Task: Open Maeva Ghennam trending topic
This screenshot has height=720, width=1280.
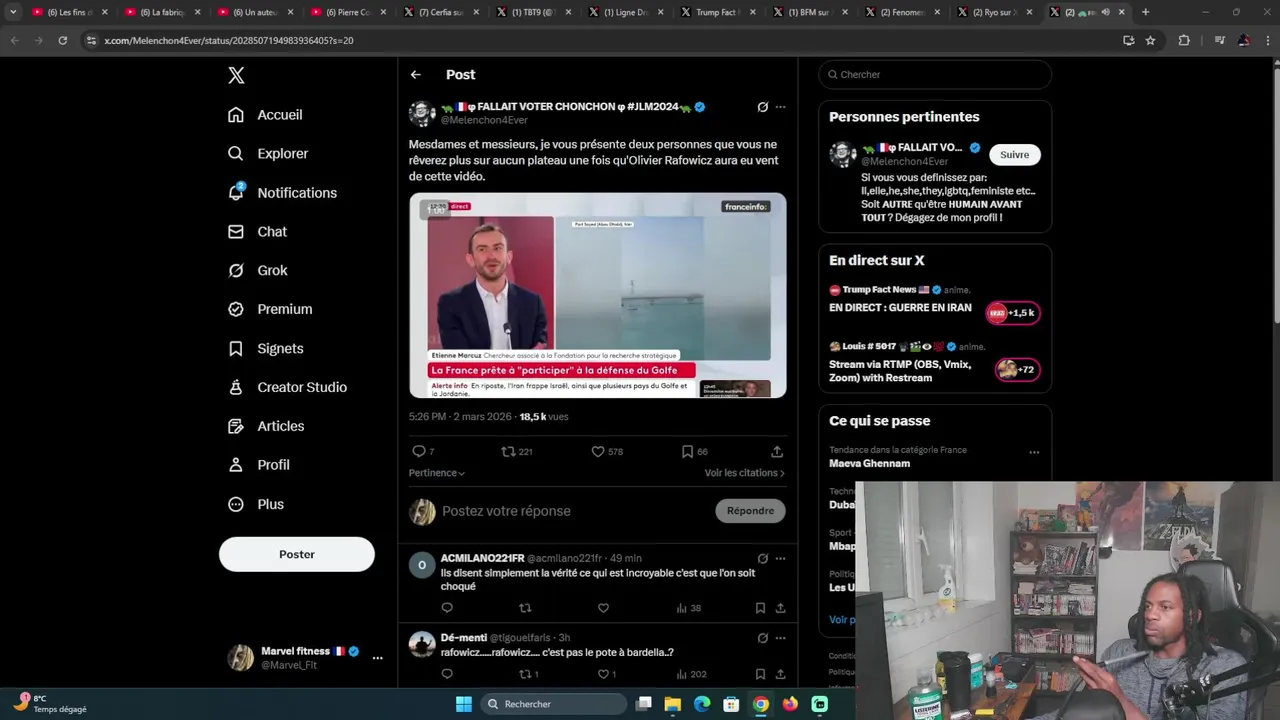Action: [869, 464]
